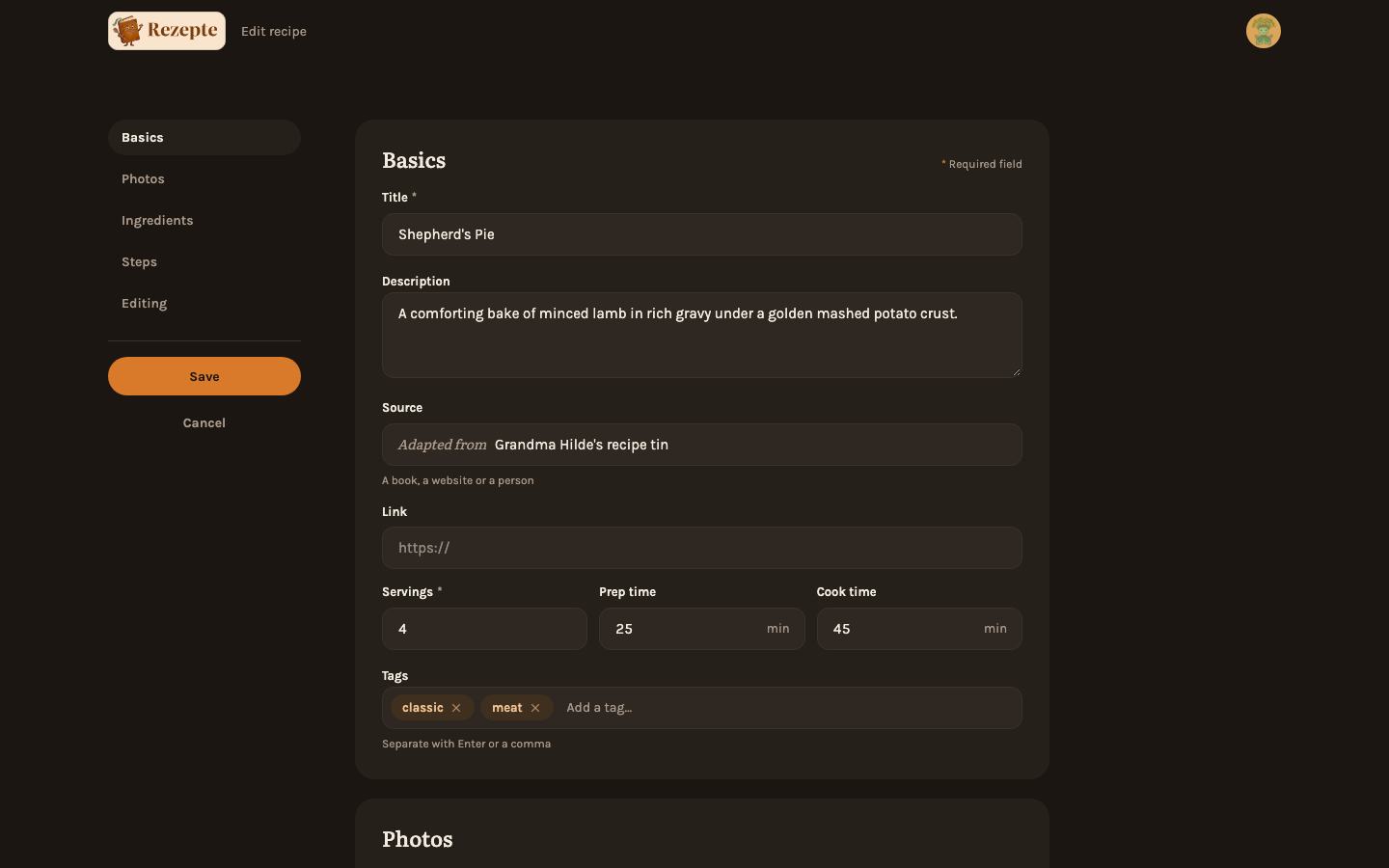The width and height of the screenshot is (1389, 868).
Task: Click the 'Required field' note
Action: 982,164
